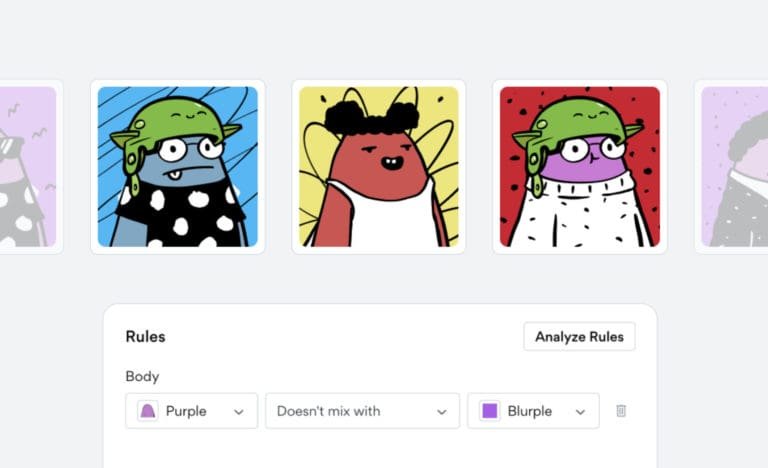This screenshot has width=768, height=468.
Task: Click the Rules section heading
Action: click(145, 337)
